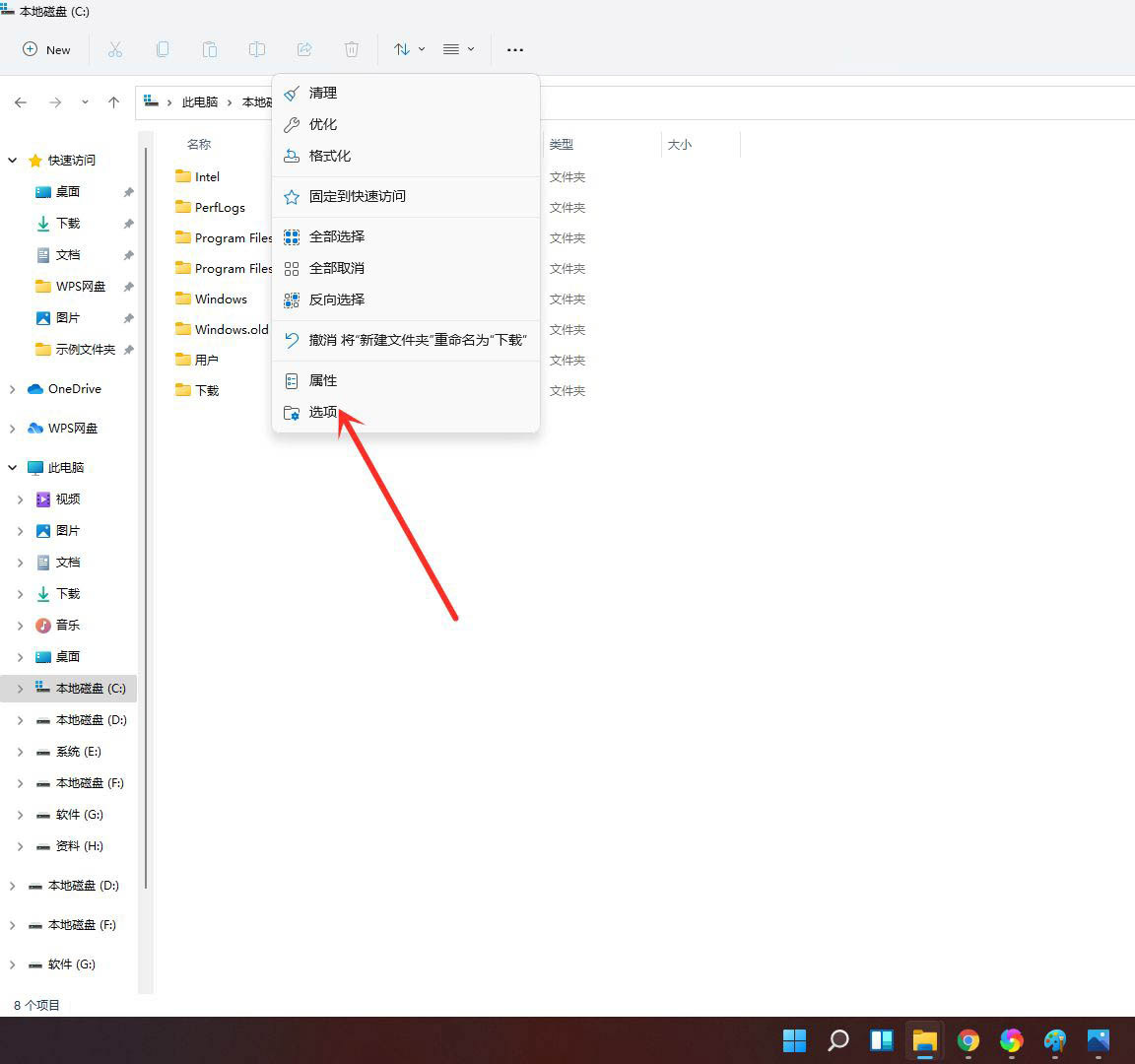Click the Paste icon in the toolbar
Image resolution: width=1135 pixels, height=1064 pixels.
(x=210, y=49)
